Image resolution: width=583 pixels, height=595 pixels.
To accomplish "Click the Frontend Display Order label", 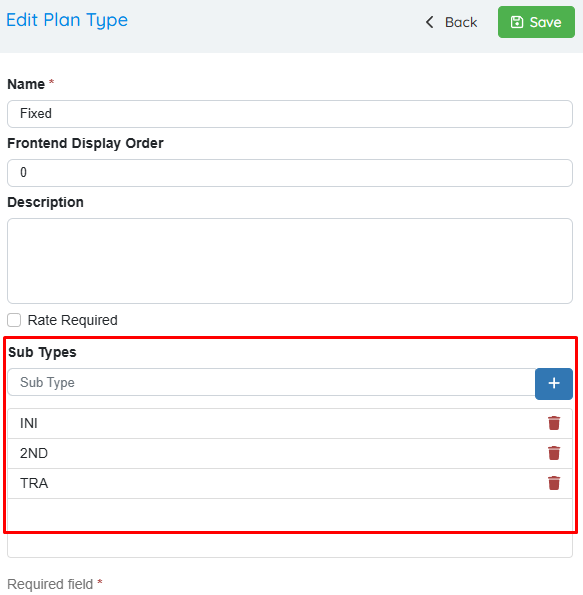I will 85,143.
